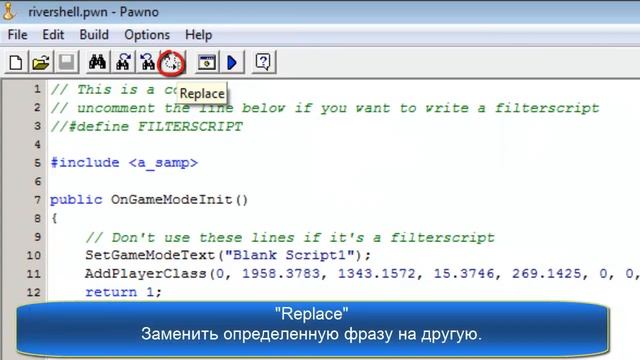640x360 pixels.
Task: Click line number 4 in gutter
Action: tap(37, 144)
